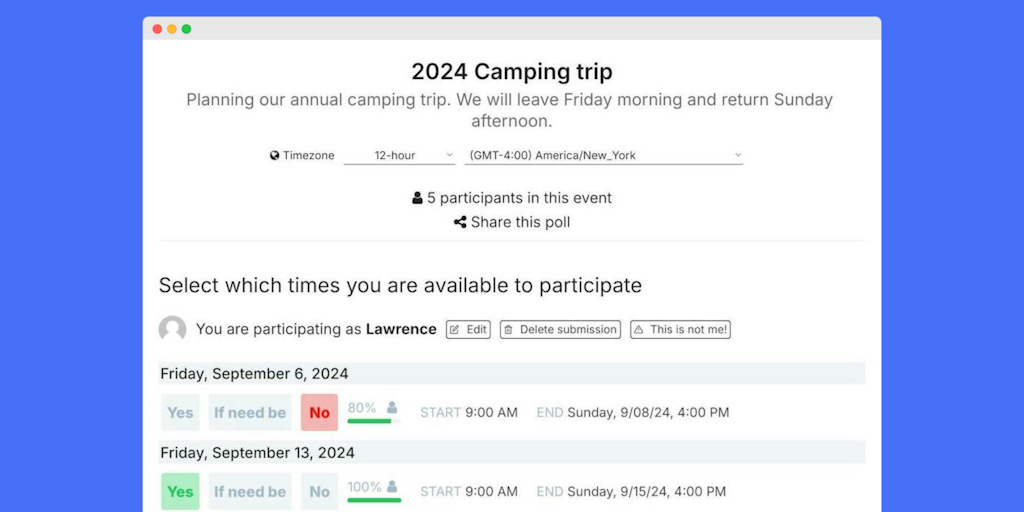
Task: Open the America/New_York timezone dropdown
Action: coord(603,155)
